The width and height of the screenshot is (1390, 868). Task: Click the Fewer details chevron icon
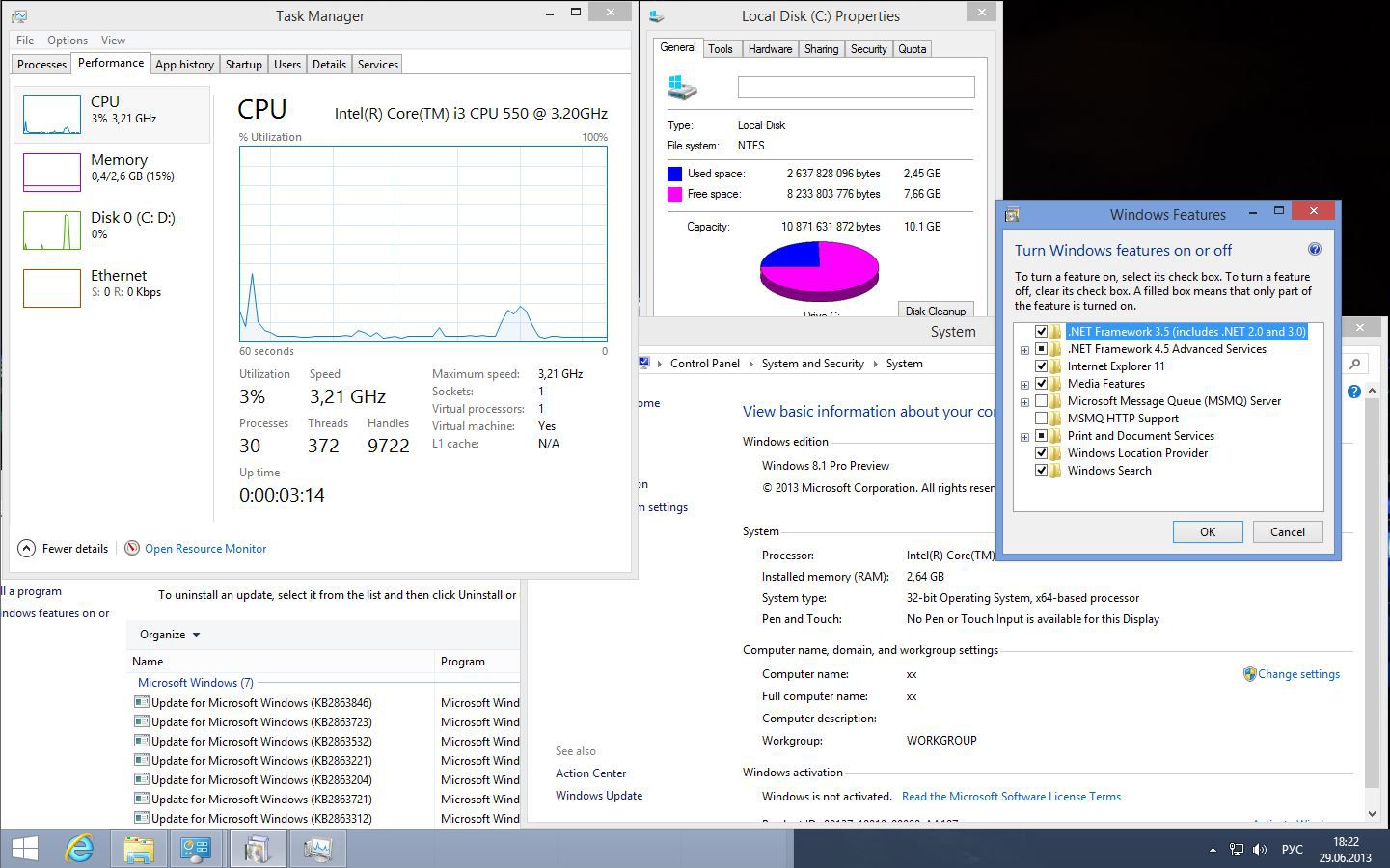pyautogui.click(x=27, y=548)
